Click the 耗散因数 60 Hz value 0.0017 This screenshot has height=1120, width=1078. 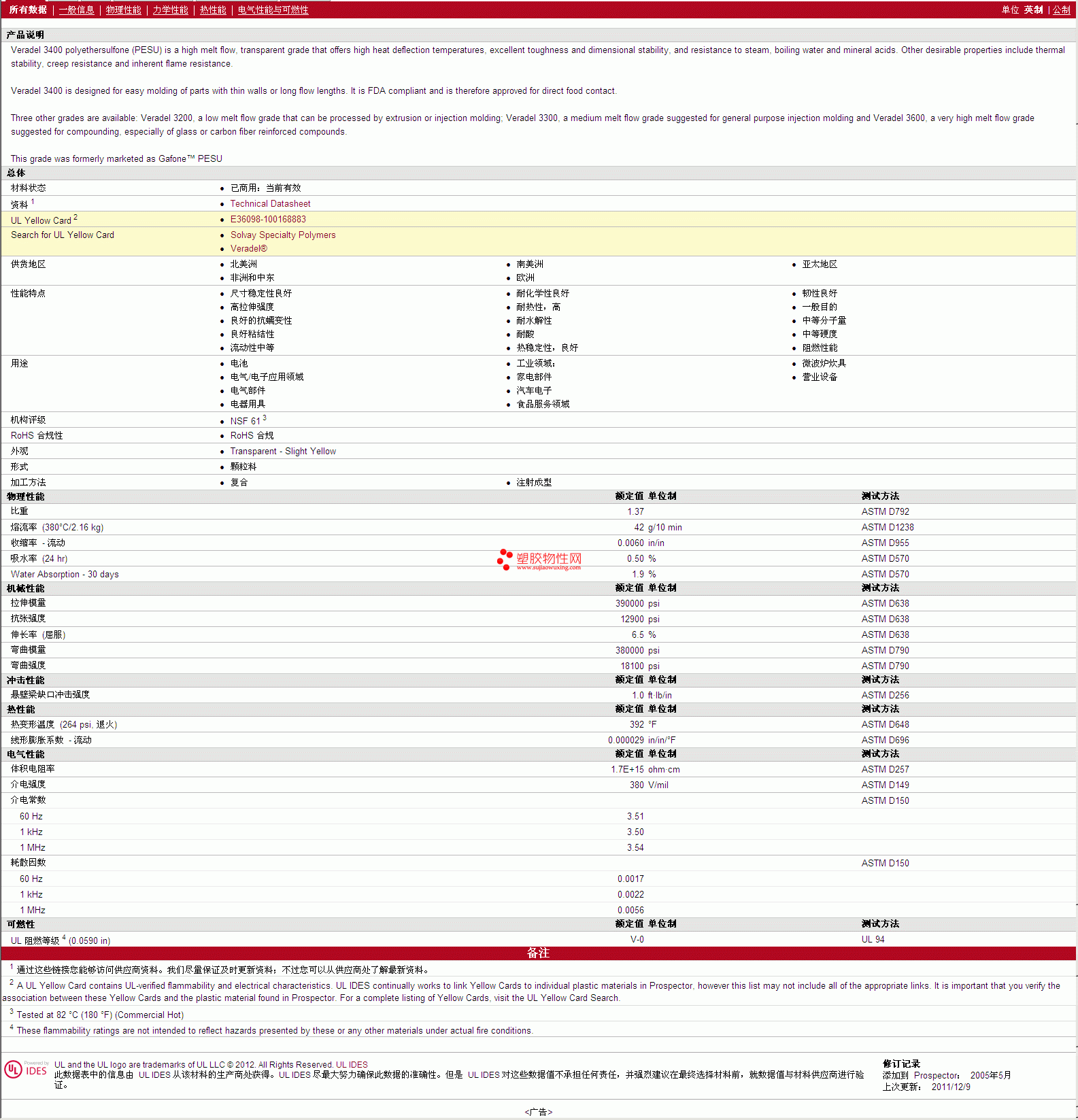(x=630, y=879)
